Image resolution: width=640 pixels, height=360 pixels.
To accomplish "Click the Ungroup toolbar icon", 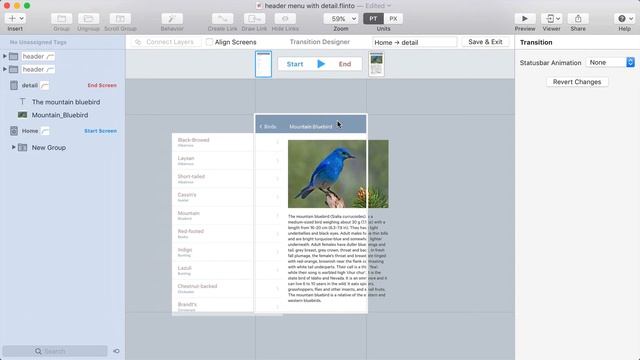I will (x=88, y=19).
